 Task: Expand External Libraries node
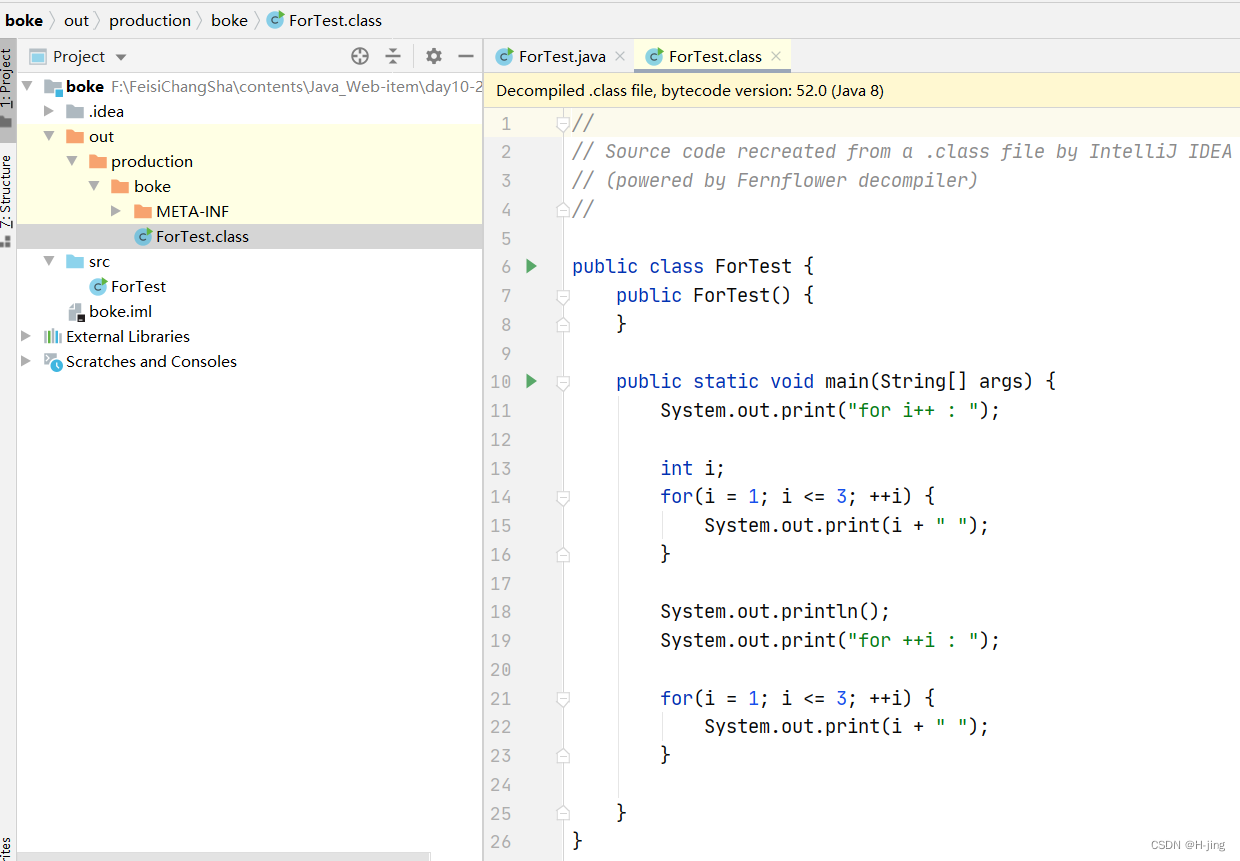[27, 336]
